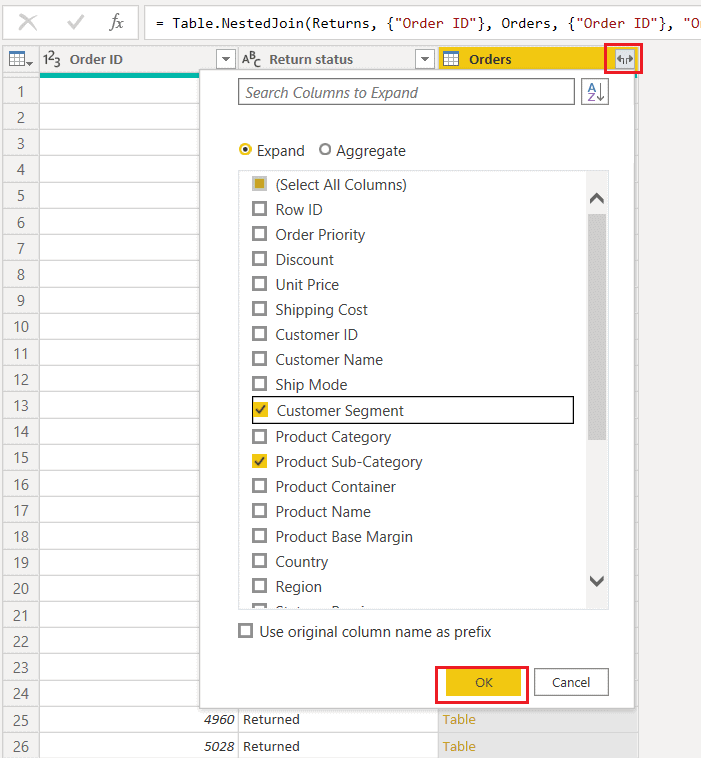This screenshot has width=701, height=758.
Task: Check the Ship Mode checkbox
Action: [260, 384]
